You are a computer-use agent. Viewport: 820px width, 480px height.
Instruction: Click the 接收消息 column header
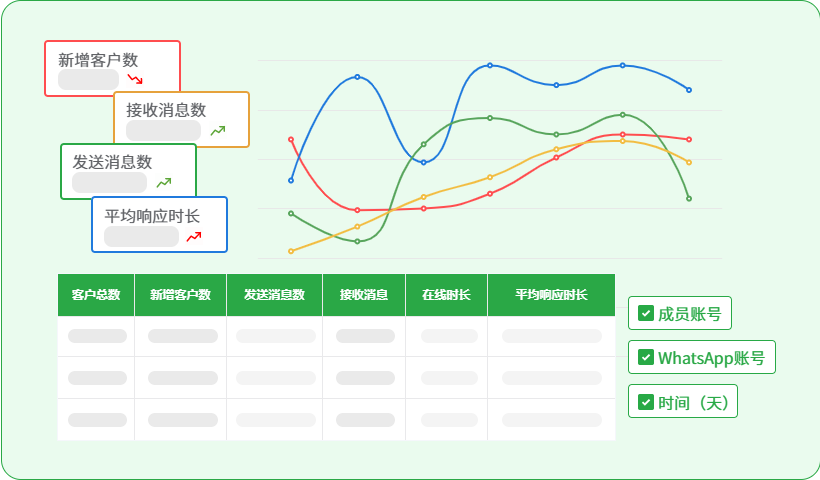point(364,295)
